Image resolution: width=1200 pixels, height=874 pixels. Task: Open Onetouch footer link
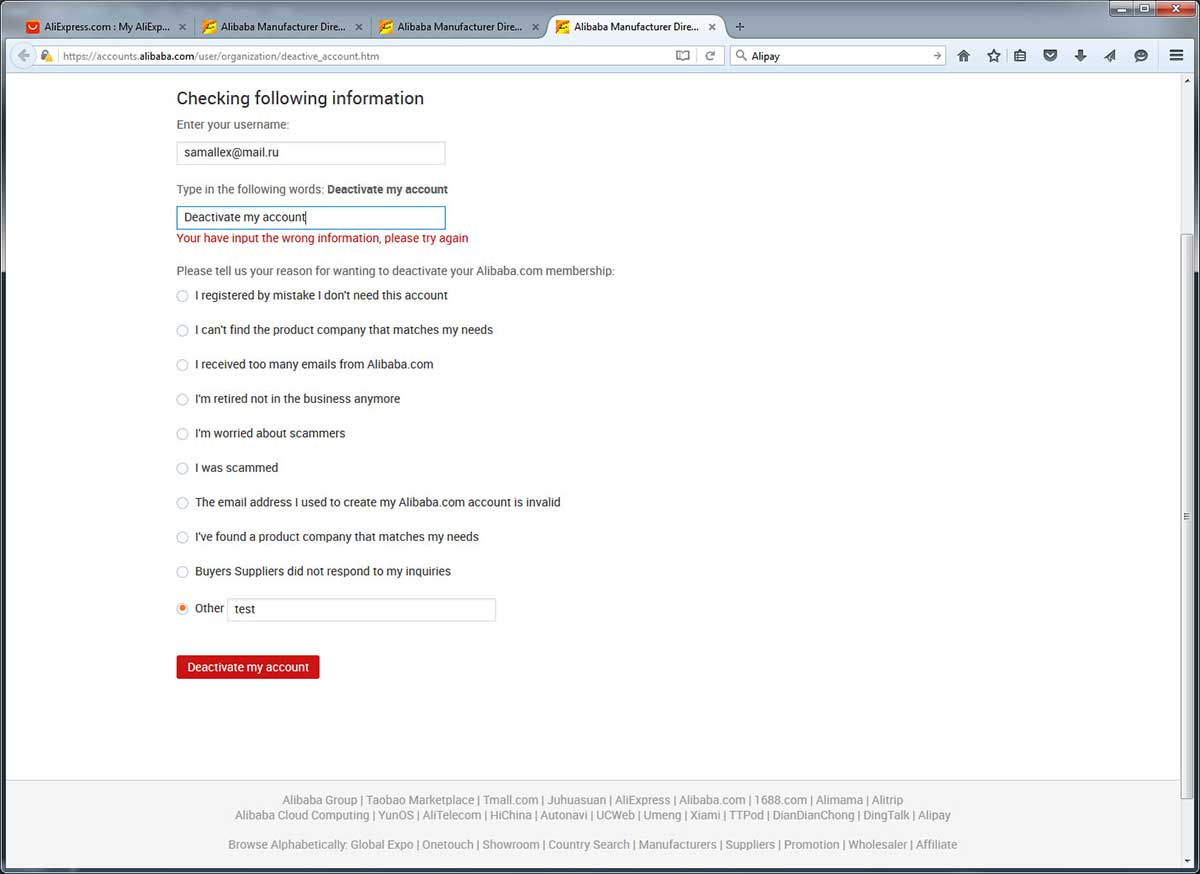point(448,845)
